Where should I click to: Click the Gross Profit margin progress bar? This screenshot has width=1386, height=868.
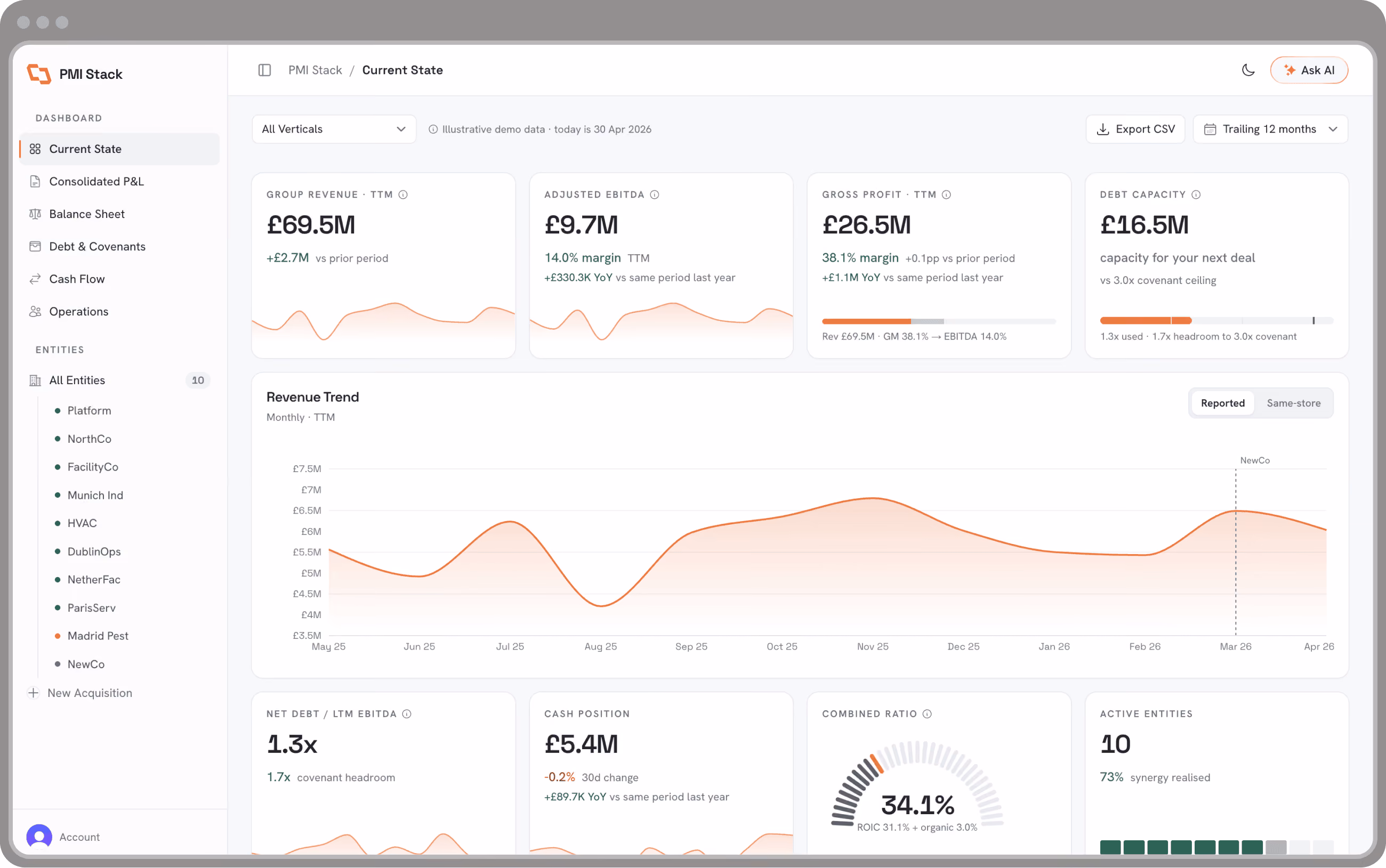click(939, 321)
